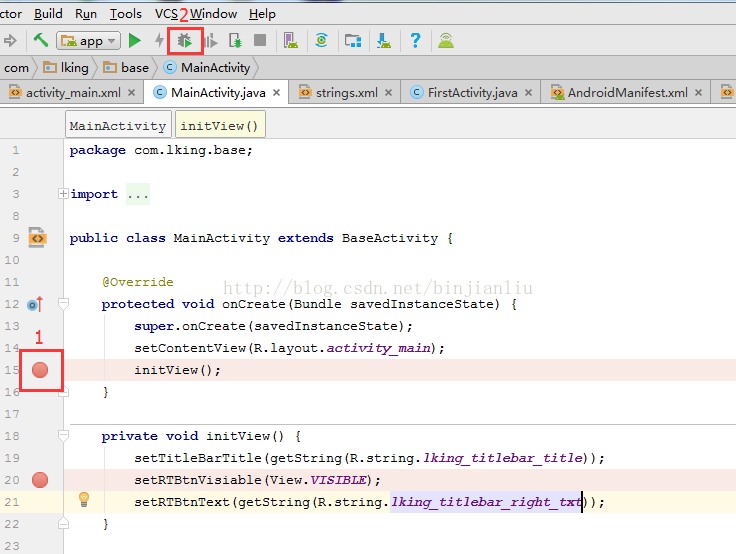This screenshot has height=554, width=736.
Task: Click the run with coverage icon
Action: [211, 41]
